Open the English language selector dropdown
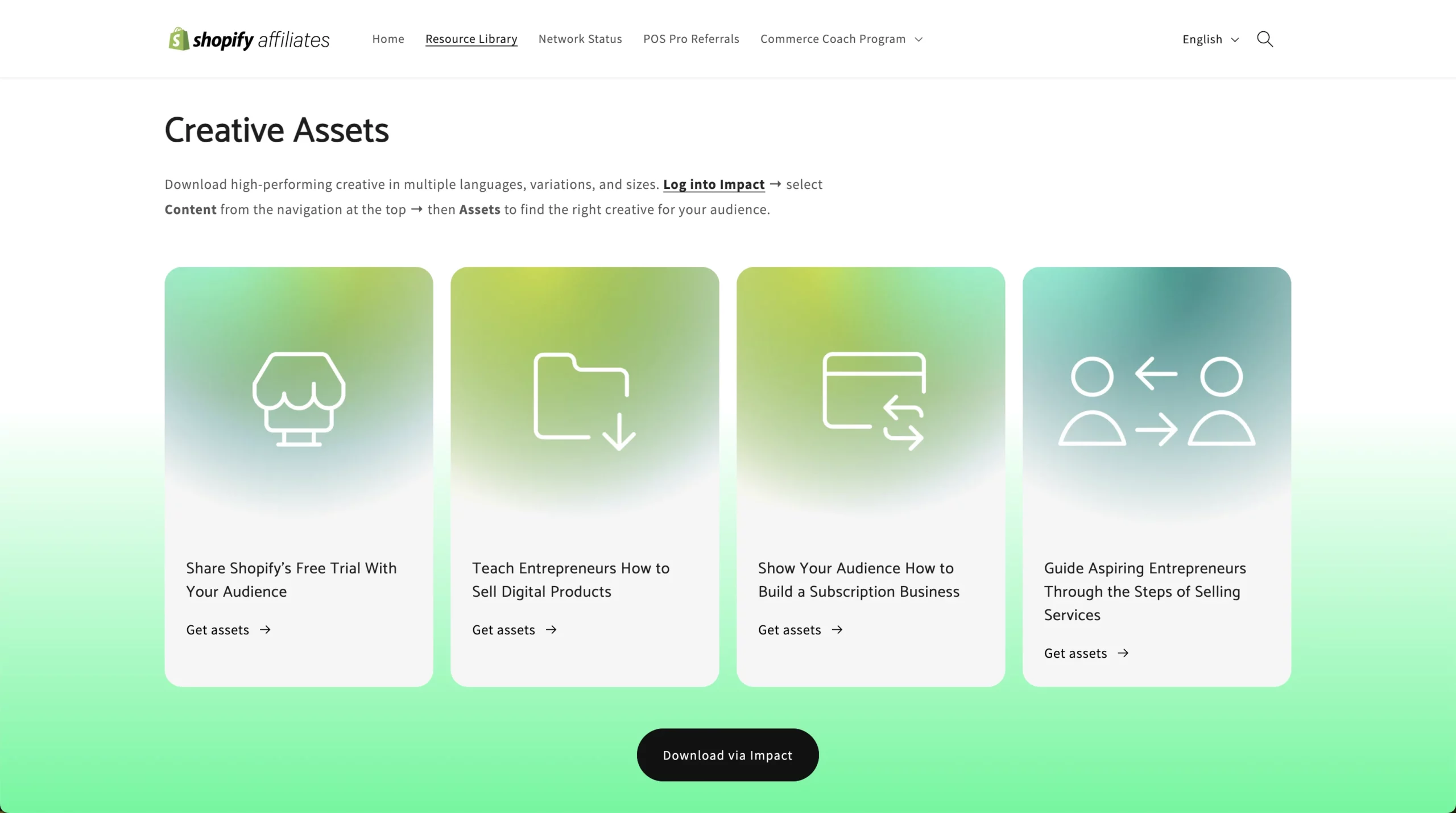Screen dimensions: 1456x813 point(1211,38)
